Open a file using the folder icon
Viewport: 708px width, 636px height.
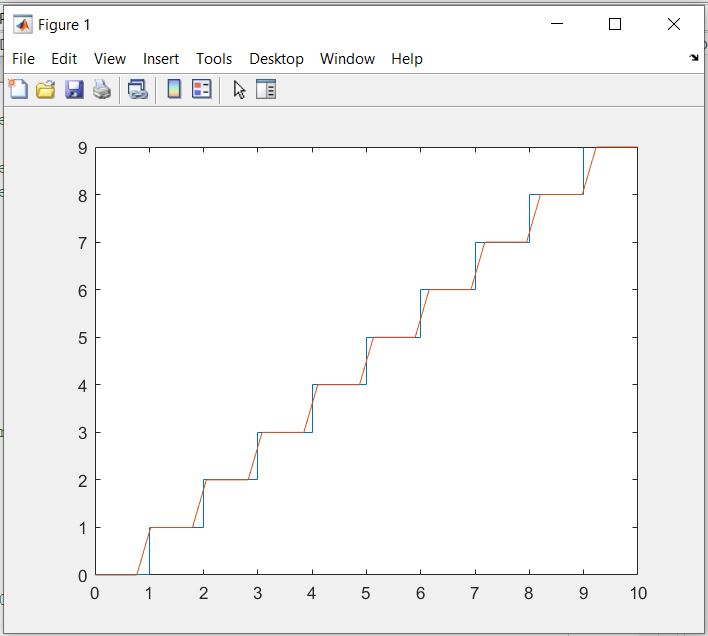(45, 90)
